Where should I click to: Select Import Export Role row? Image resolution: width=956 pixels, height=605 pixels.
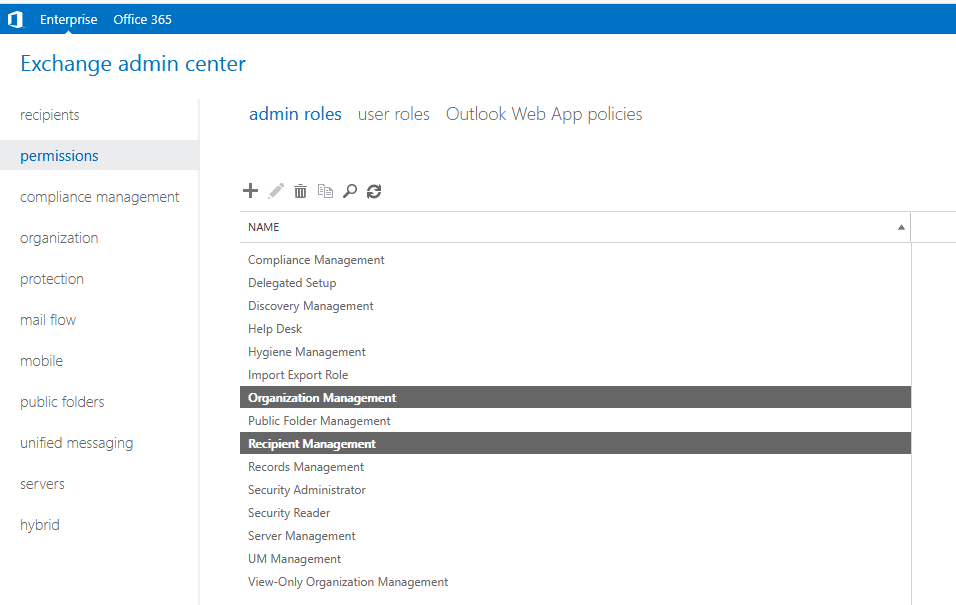tap(575, 375)
